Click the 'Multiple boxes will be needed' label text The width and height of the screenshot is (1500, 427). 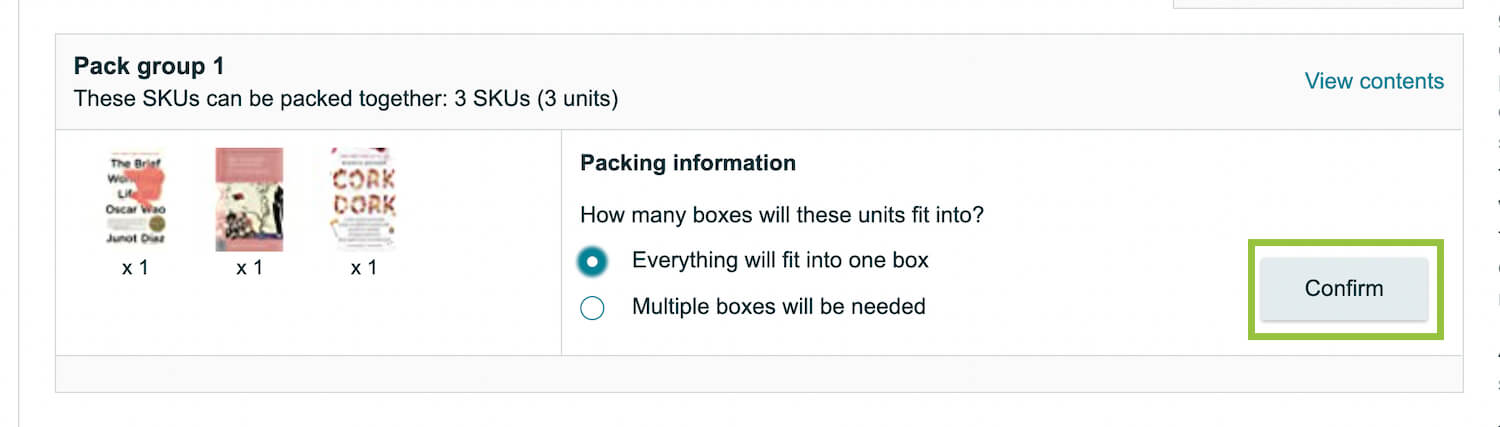click(x=779, y=306)
